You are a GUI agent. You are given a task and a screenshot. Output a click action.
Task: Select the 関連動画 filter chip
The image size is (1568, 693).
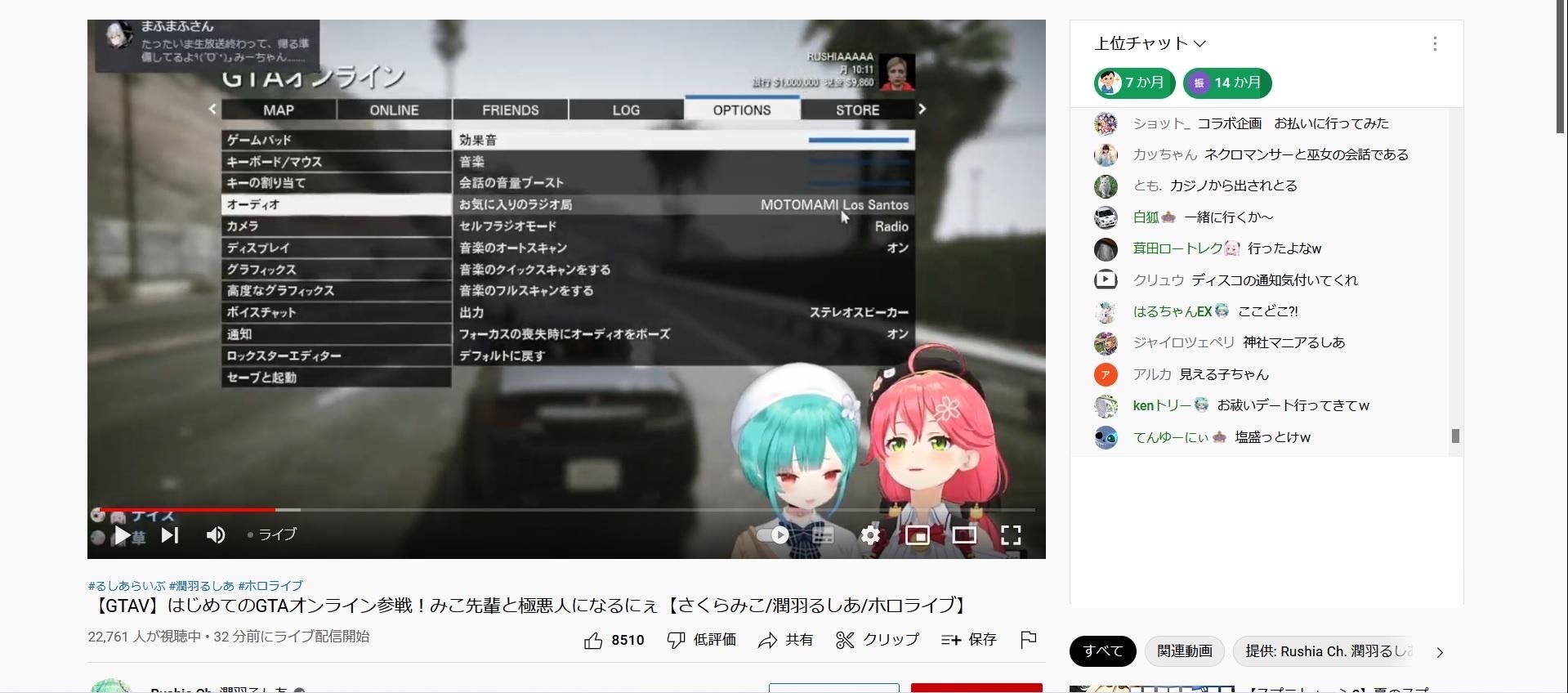[1184, 651]
